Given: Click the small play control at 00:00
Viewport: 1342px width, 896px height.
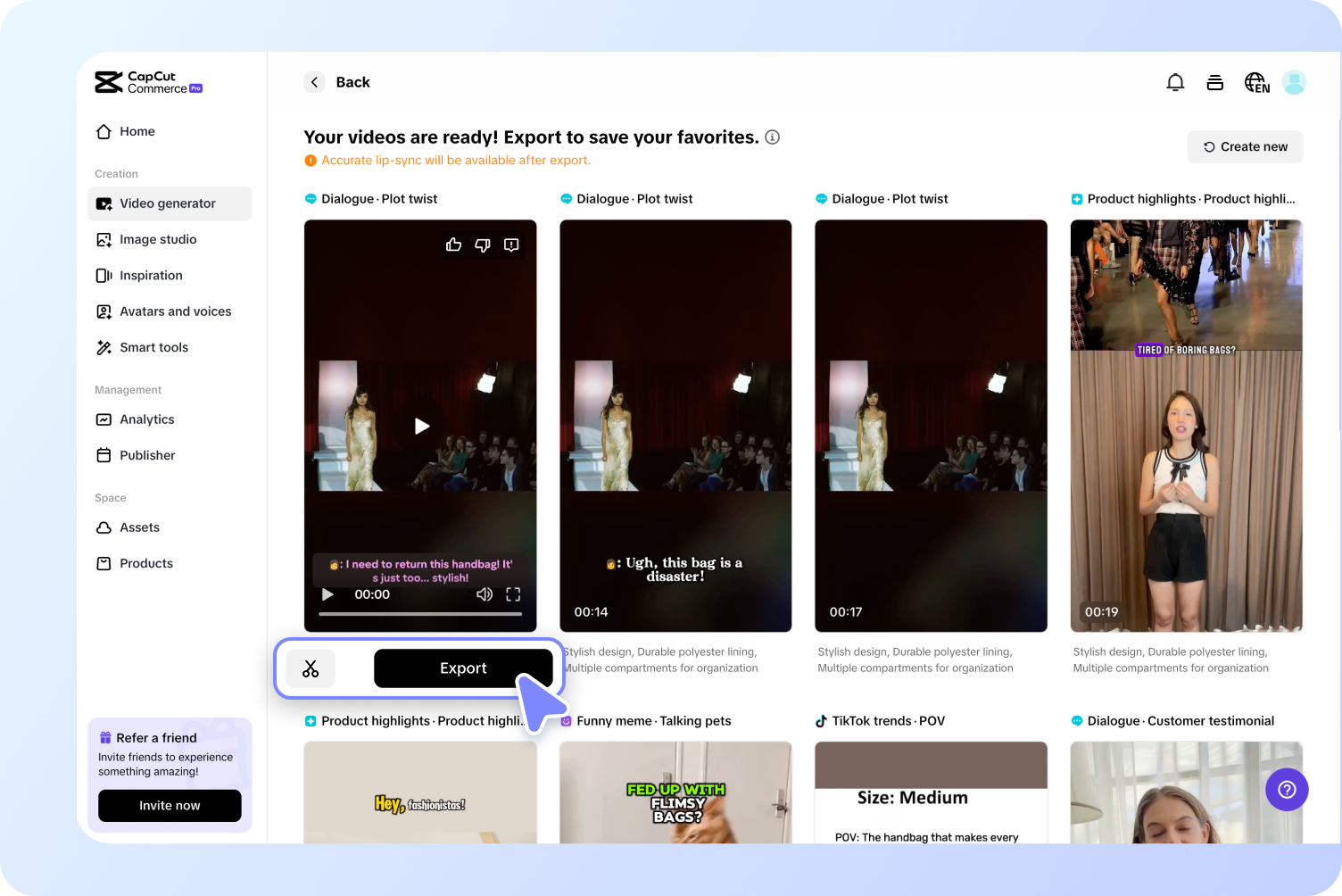Looking at the screenshot, I should [x=327, y=594].
